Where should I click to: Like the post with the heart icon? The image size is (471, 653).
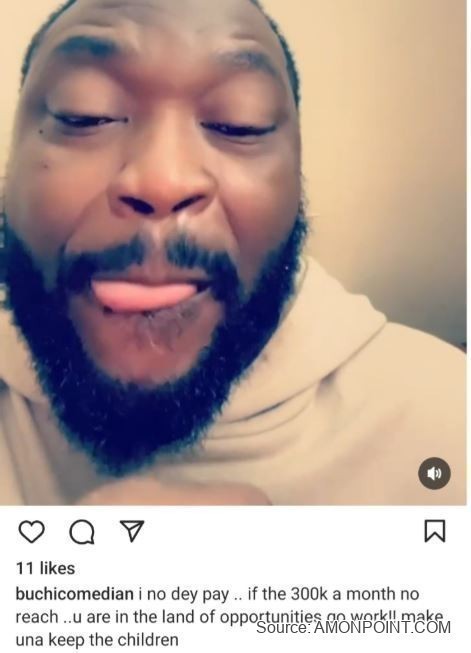pyautogui.click(x=32, y=531)
